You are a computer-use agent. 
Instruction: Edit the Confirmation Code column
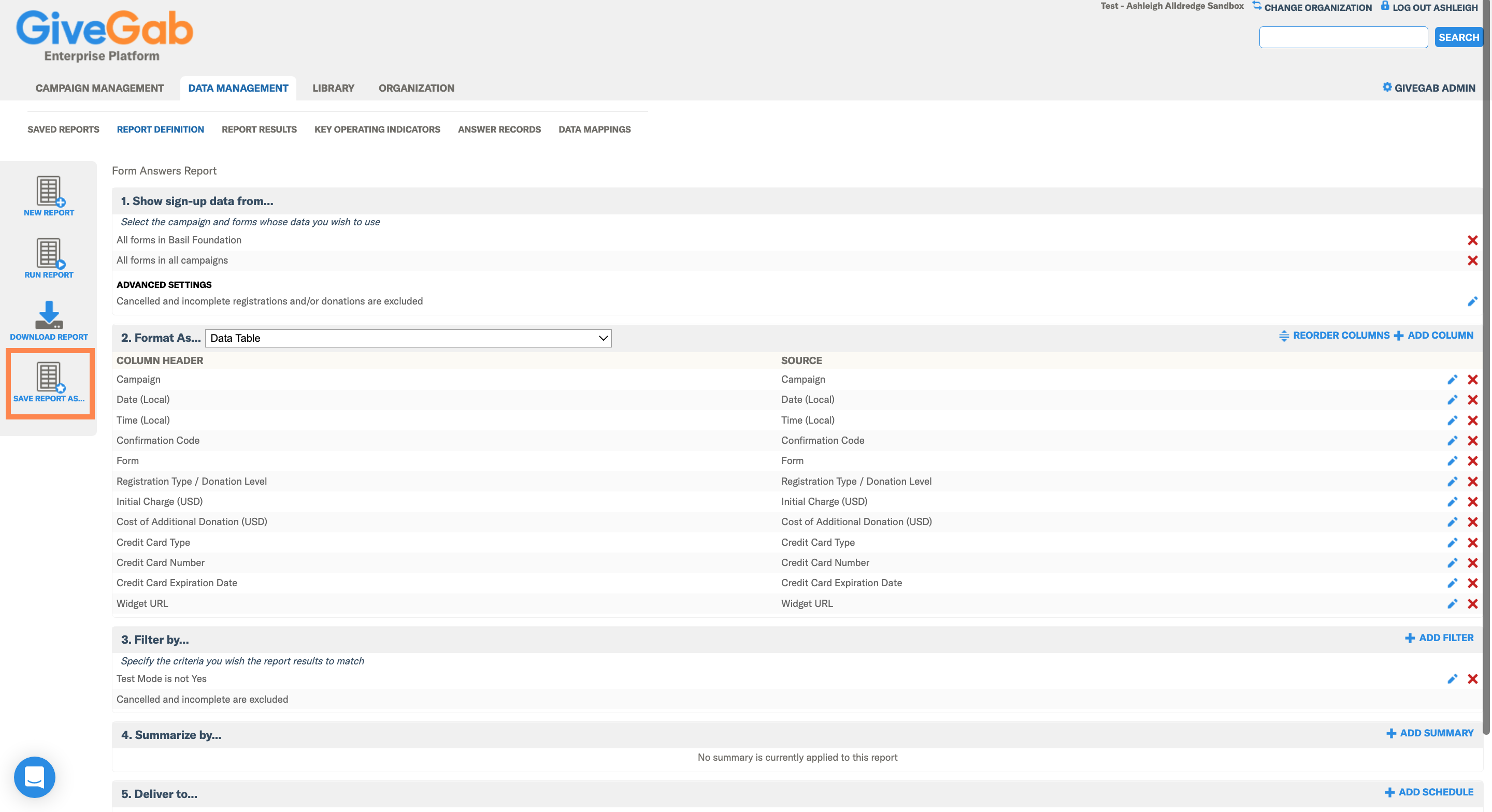click(1452, 441)
